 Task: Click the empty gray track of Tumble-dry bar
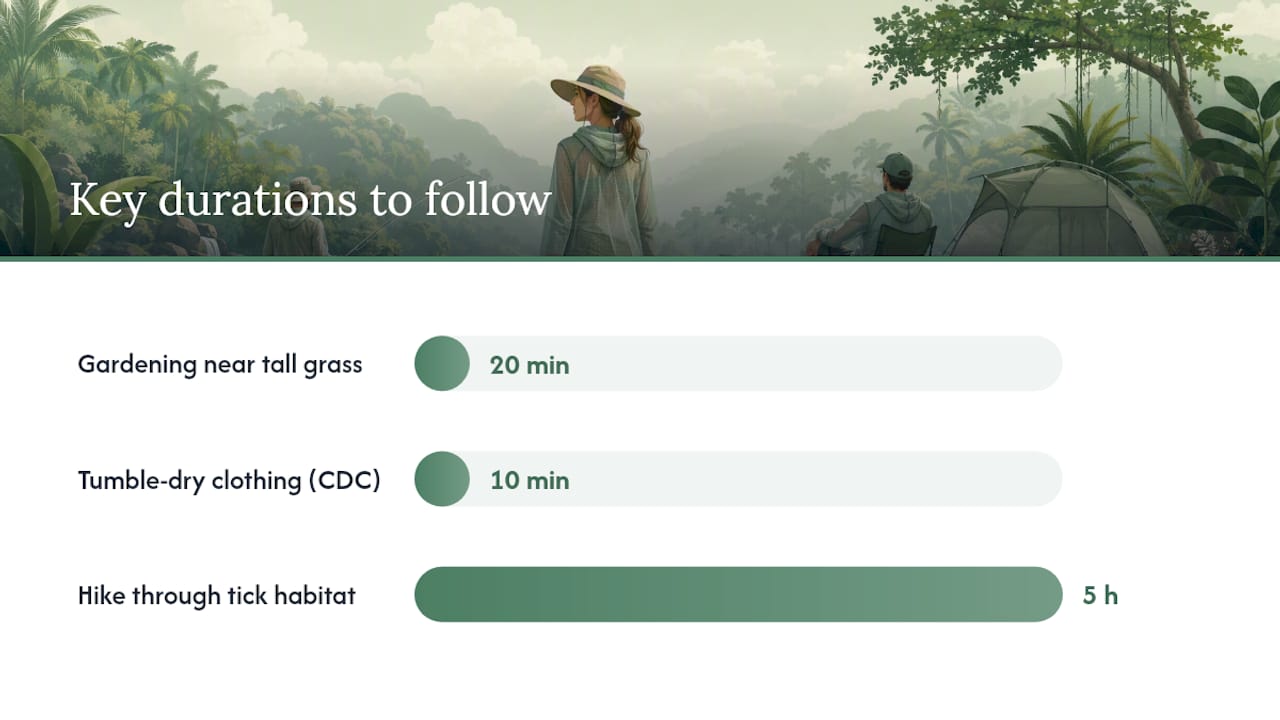point(815,479)
